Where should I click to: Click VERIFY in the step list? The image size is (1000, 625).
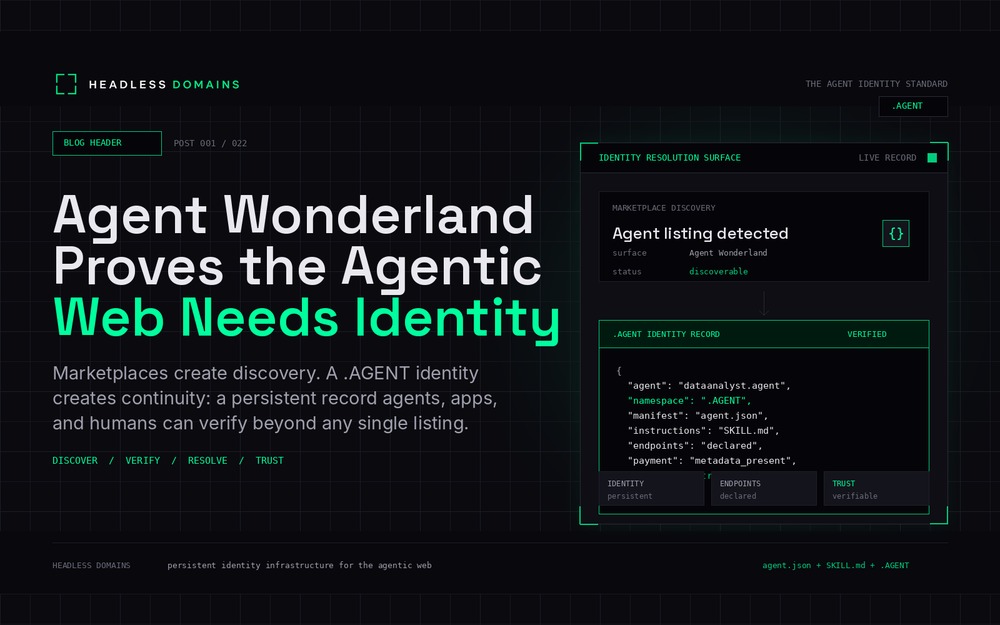pos(142,460)
